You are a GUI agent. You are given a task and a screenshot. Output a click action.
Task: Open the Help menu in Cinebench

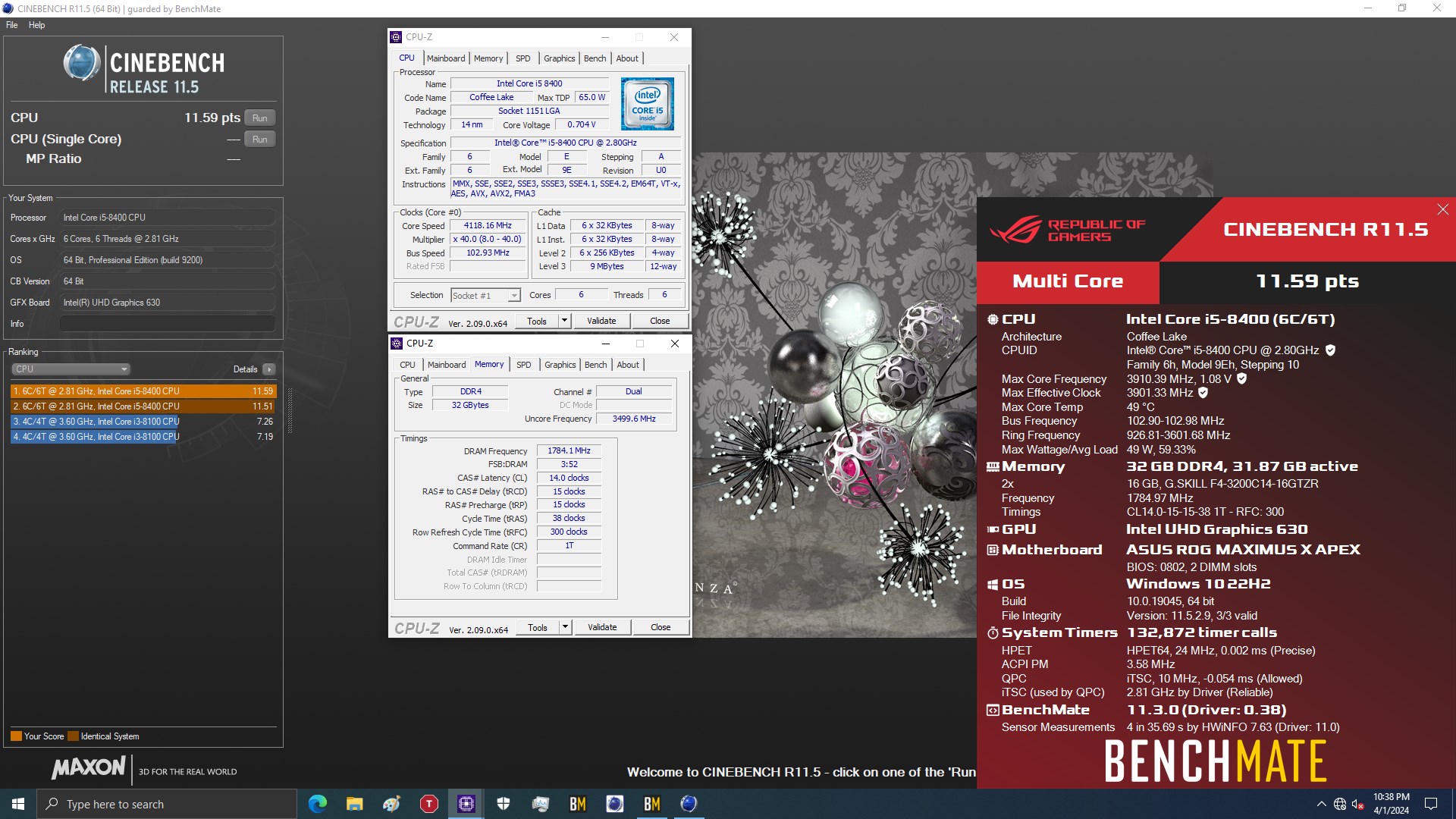point(36,25)
